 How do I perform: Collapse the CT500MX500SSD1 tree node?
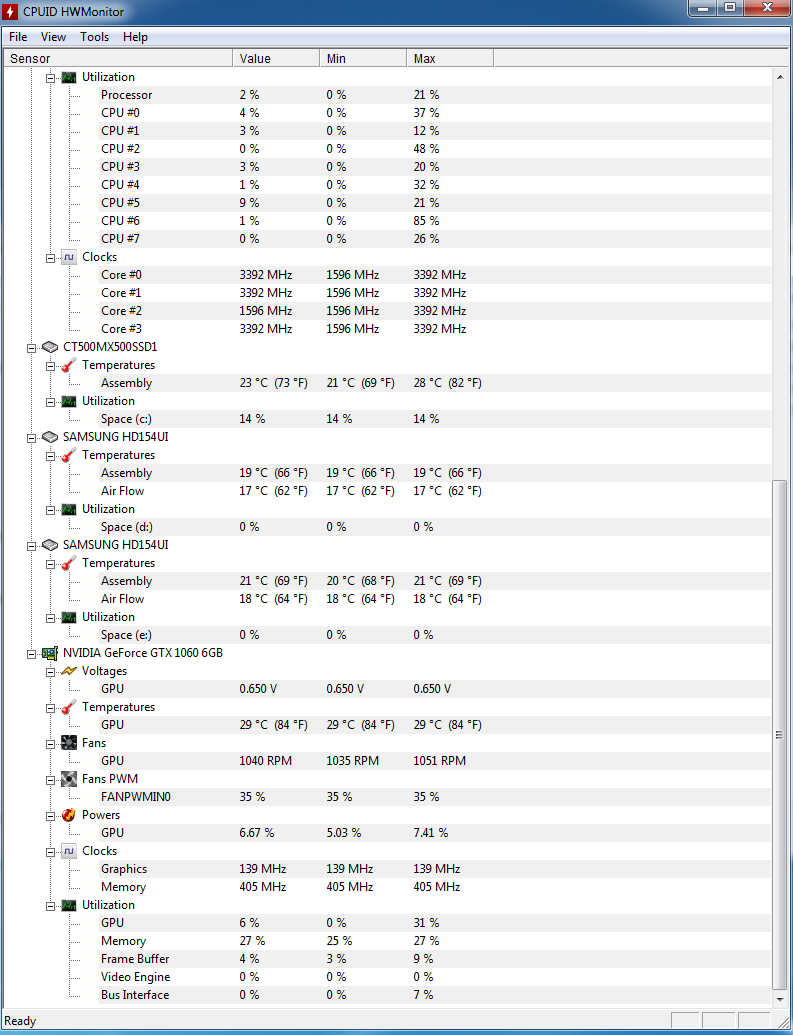[x=32, y=347]
